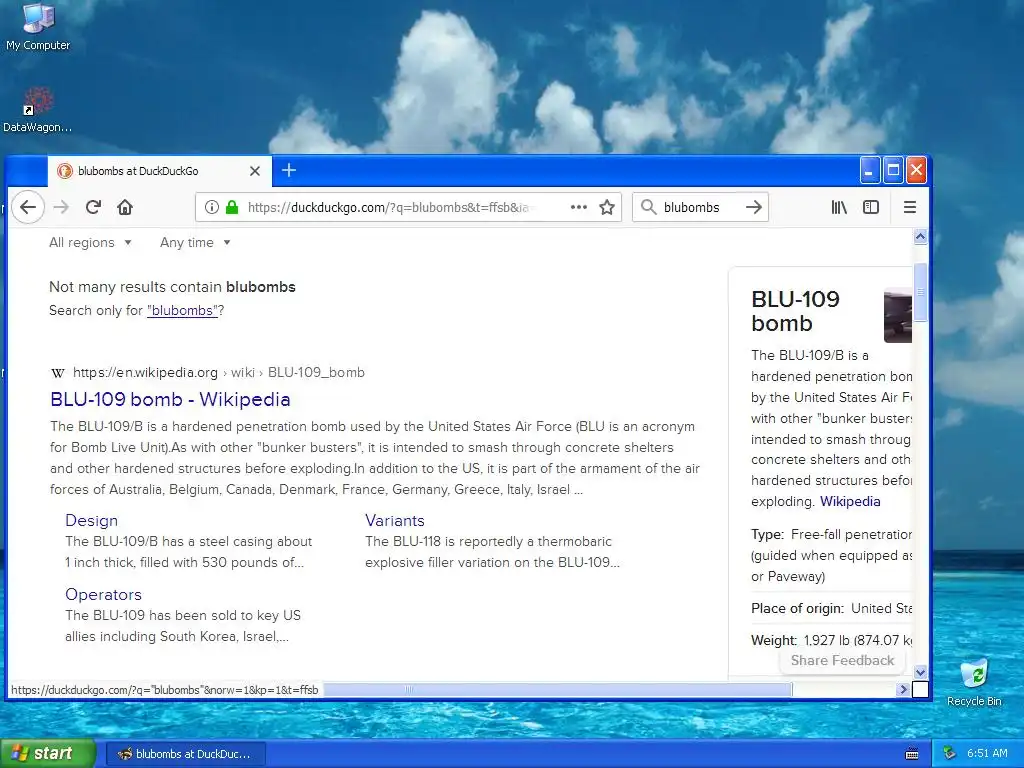The height and width of the screenshot is (768, 1024).
Task: Click the My Computer desktop icon
Action: (x=38, y=27)
